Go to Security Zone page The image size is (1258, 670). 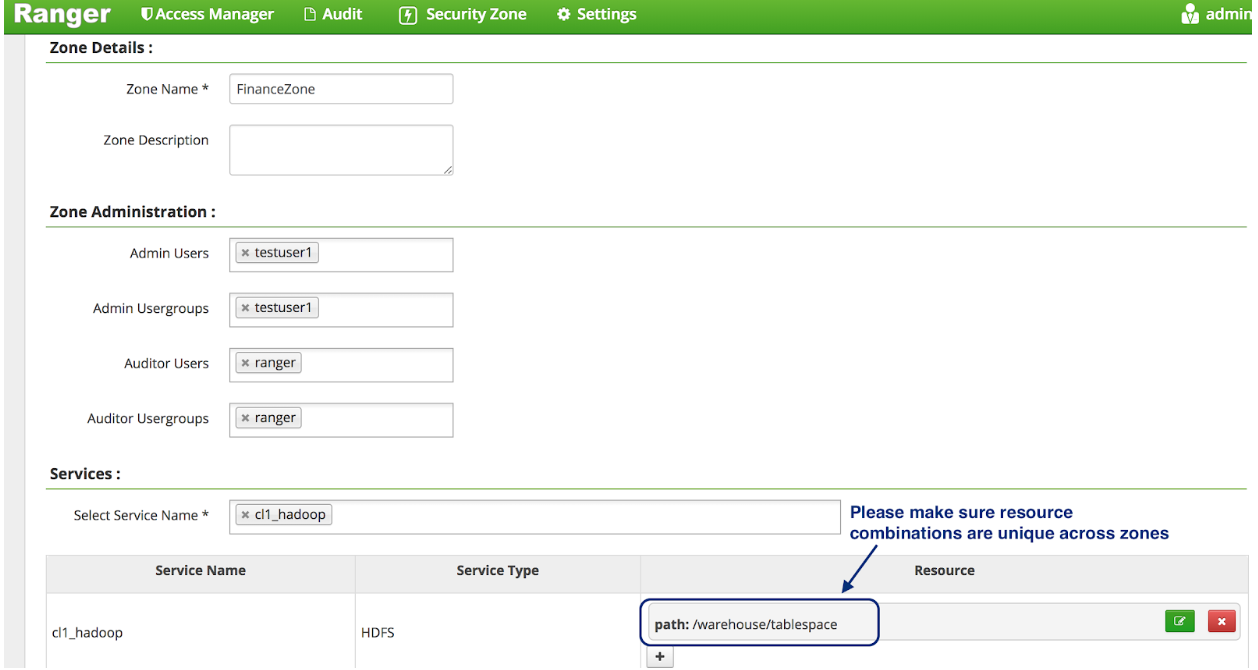click(x=463, y=14)
